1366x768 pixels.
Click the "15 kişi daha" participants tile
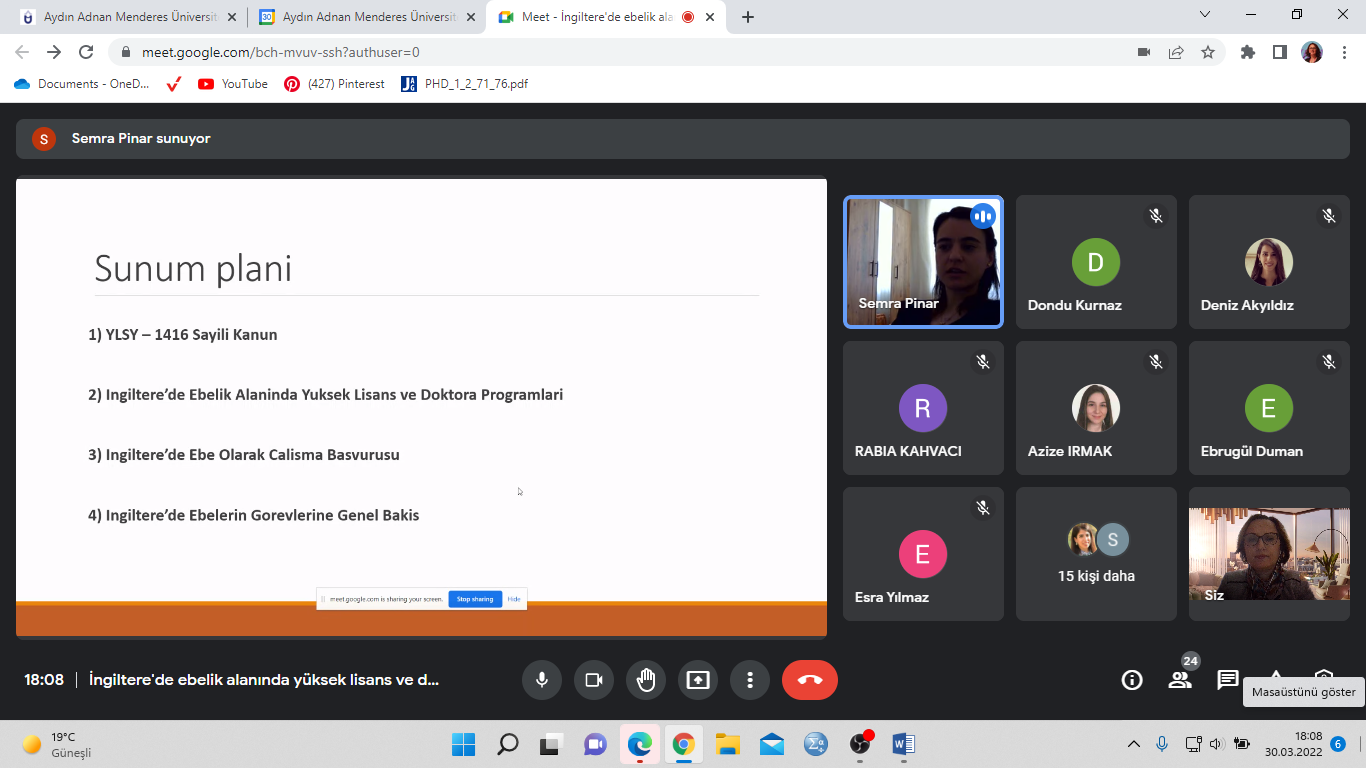tap(1096, 554)
